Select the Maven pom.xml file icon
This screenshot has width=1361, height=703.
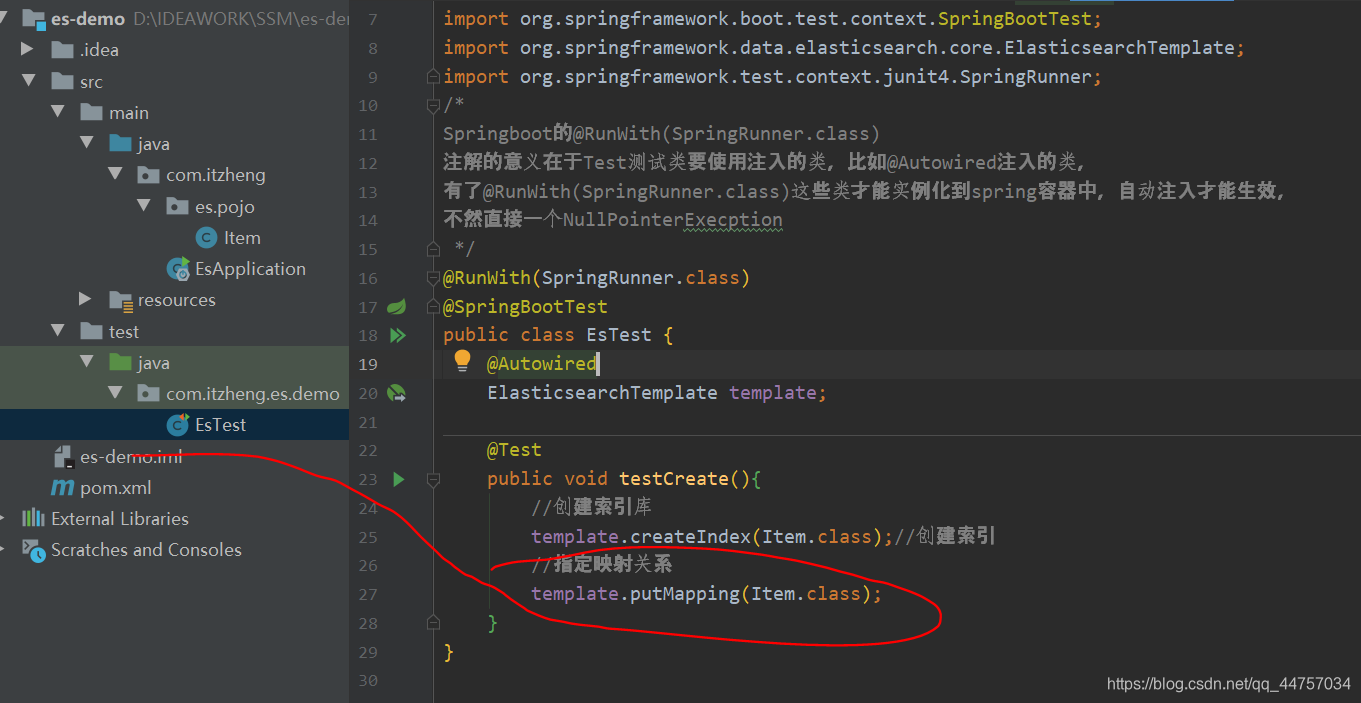coord(63,487)
